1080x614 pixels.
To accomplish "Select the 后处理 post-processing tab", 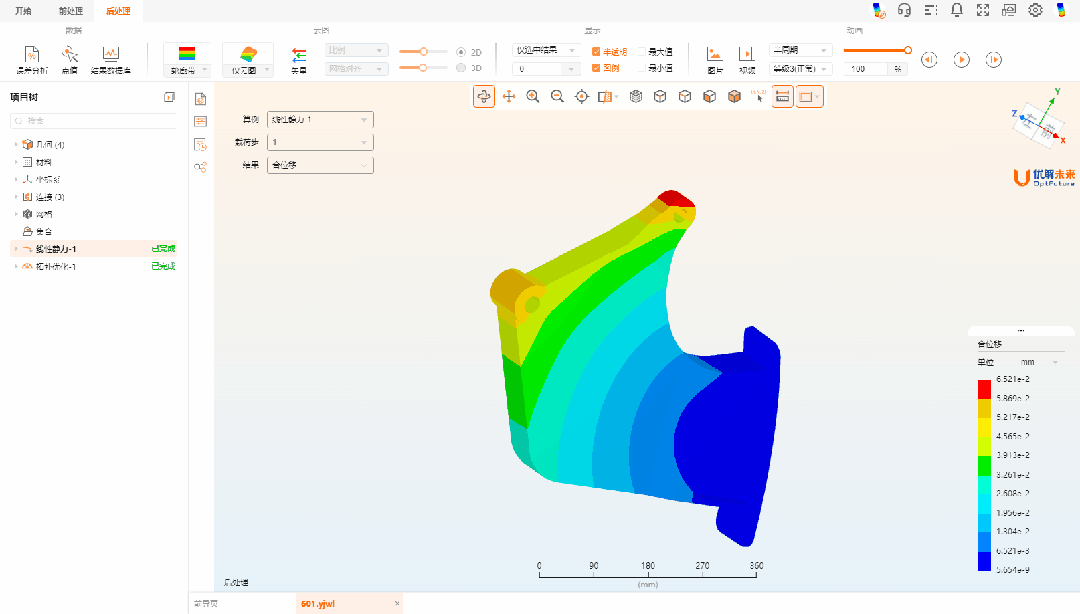I will pos(118,11).
